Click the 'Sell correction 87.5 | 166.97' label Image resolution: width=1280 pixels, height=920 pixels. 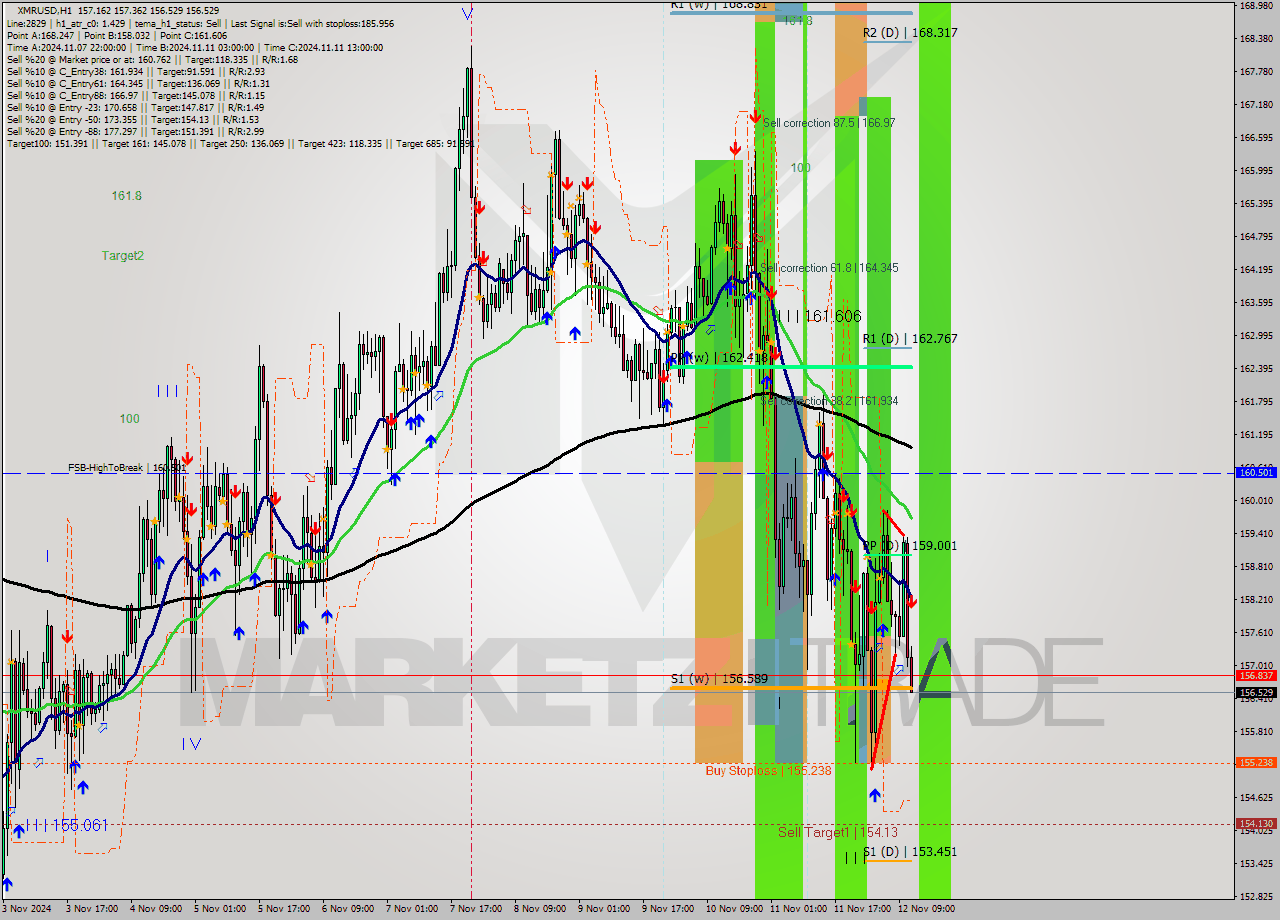[829, 123]
